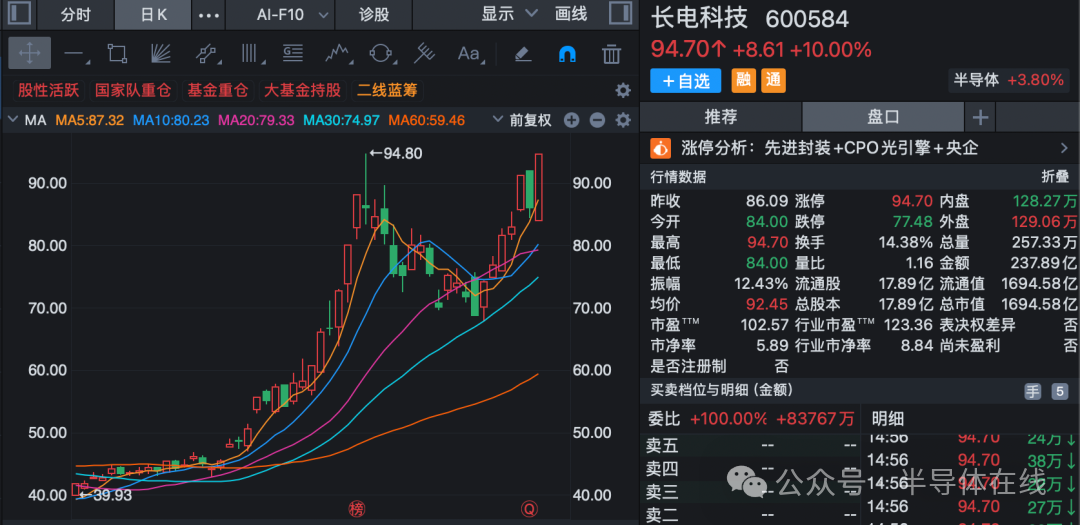Open the AI-F10 dropdown
The height and width of the screenshot is (525, 1080).
(x=280, y=14)
